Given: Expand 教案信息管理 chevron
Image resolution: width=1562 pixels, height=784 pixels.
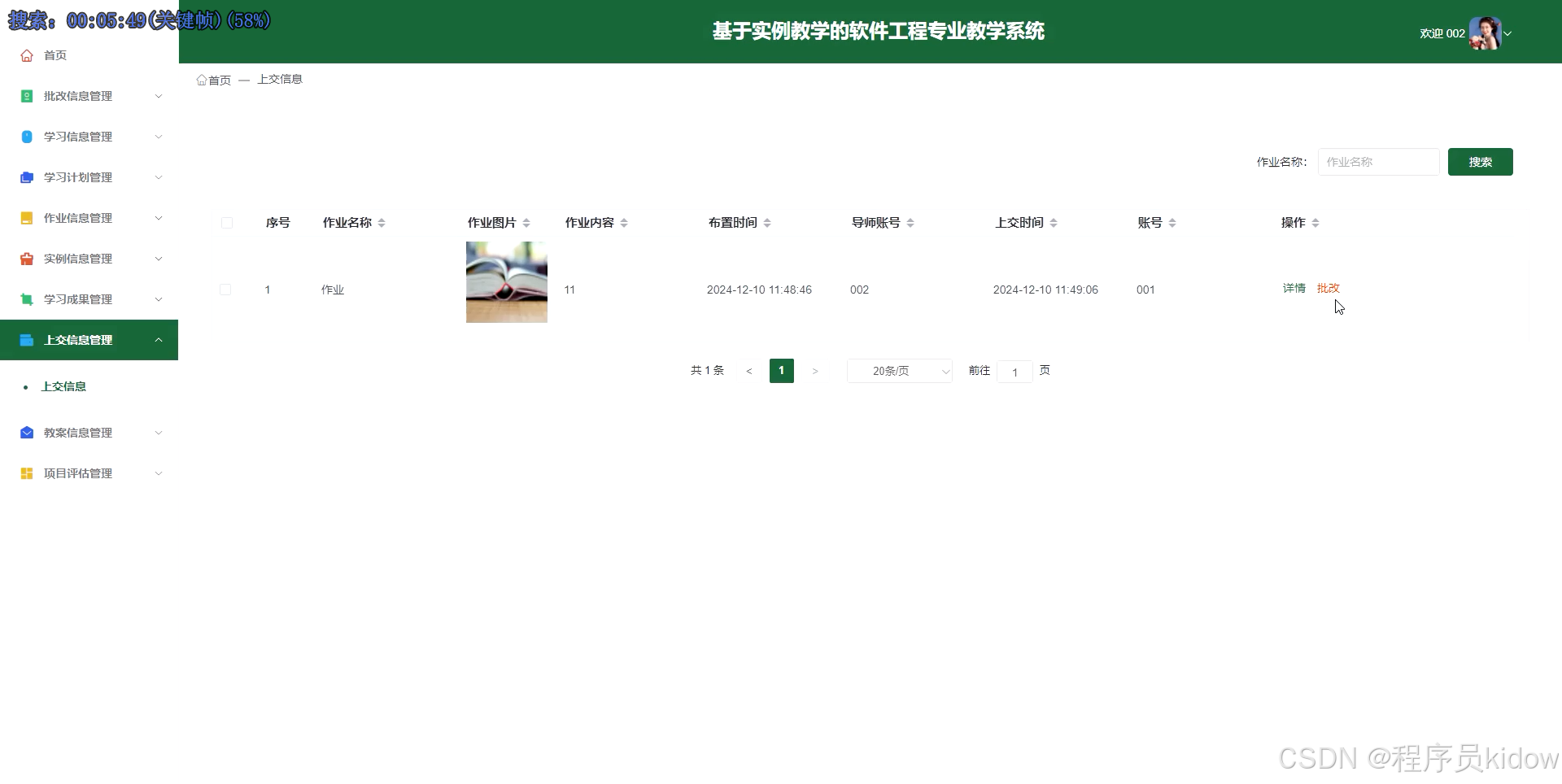Looking at the screenshot, I should tap(159, 433).
